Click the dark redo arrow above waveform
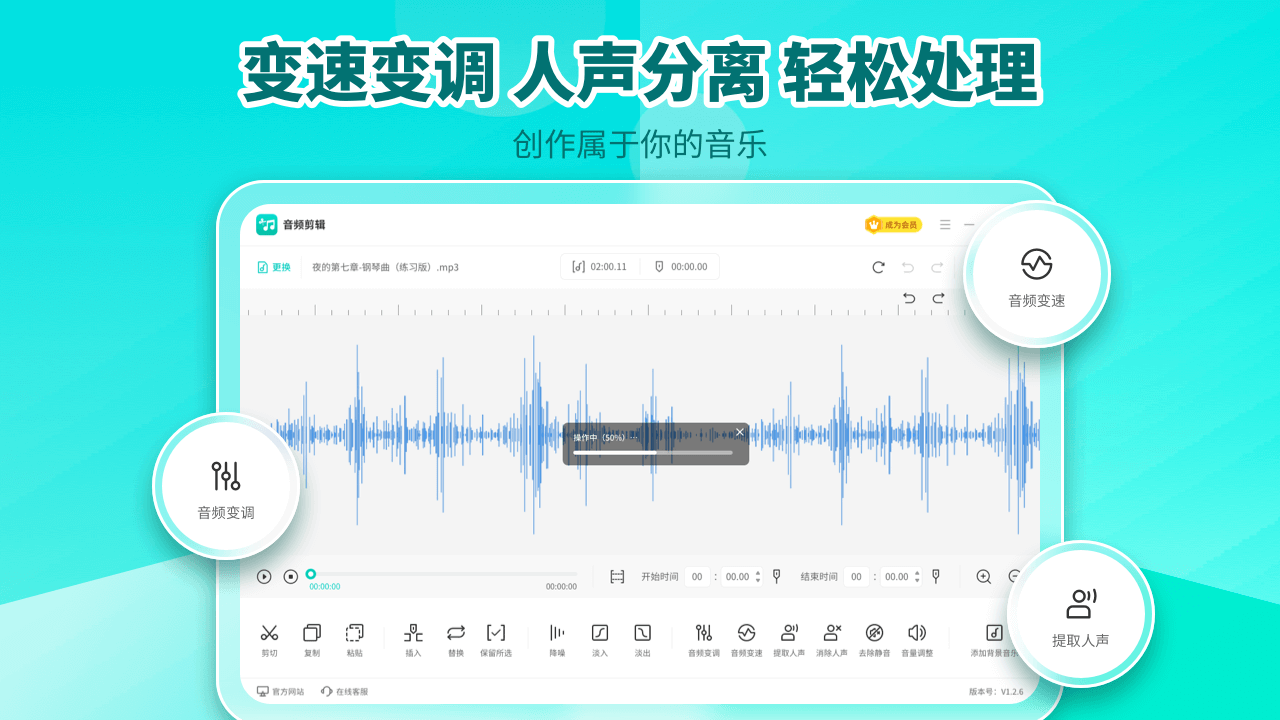Screen dimensions: 1280x720 pos(938,298)
